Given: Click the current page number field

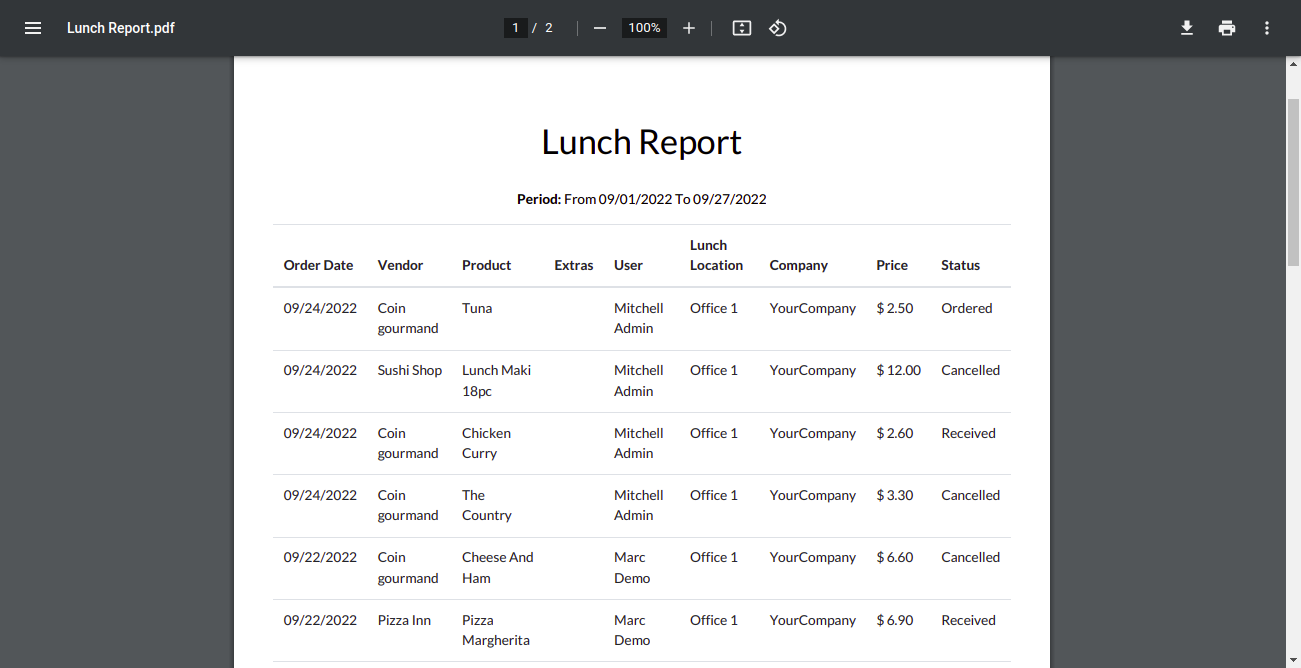Looking at the screenshot, I should tap(515, 28).
